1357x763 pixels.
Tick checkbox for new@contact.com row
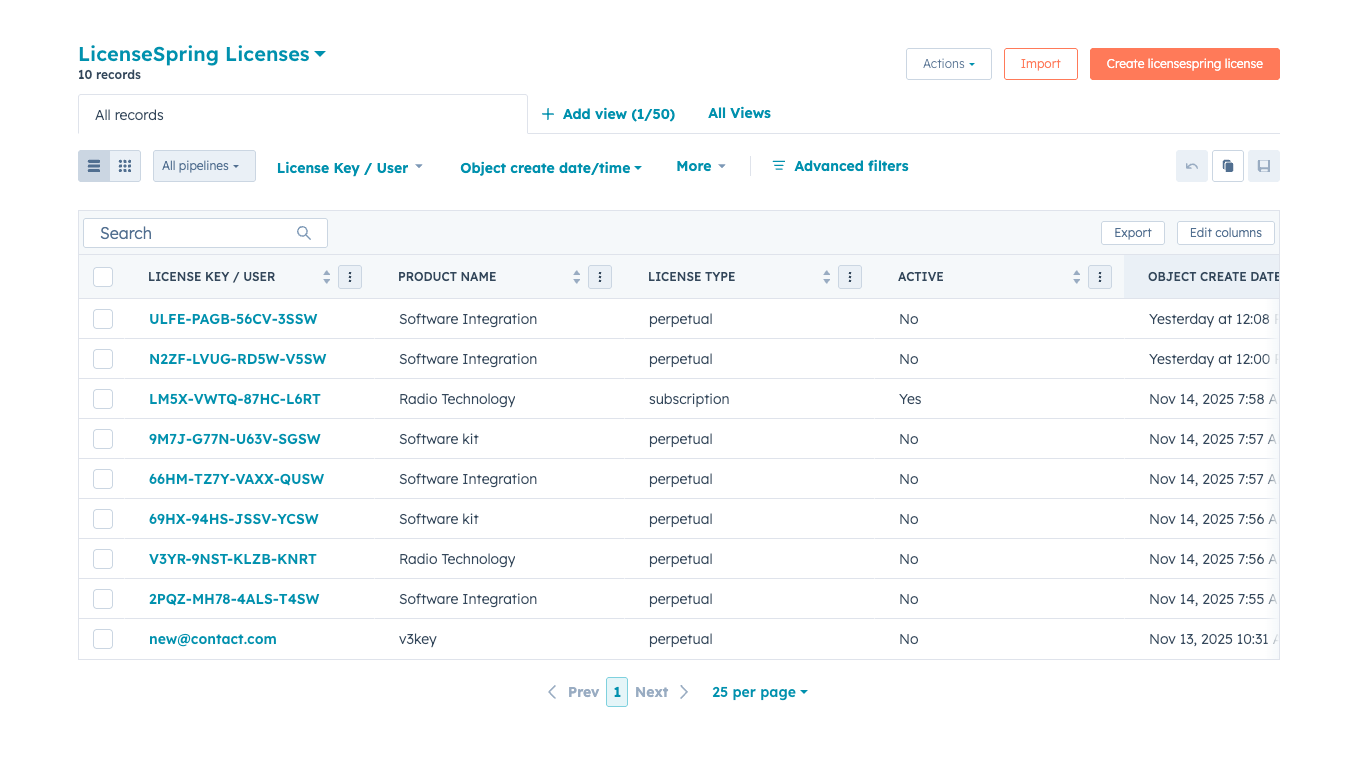(103, 639)
